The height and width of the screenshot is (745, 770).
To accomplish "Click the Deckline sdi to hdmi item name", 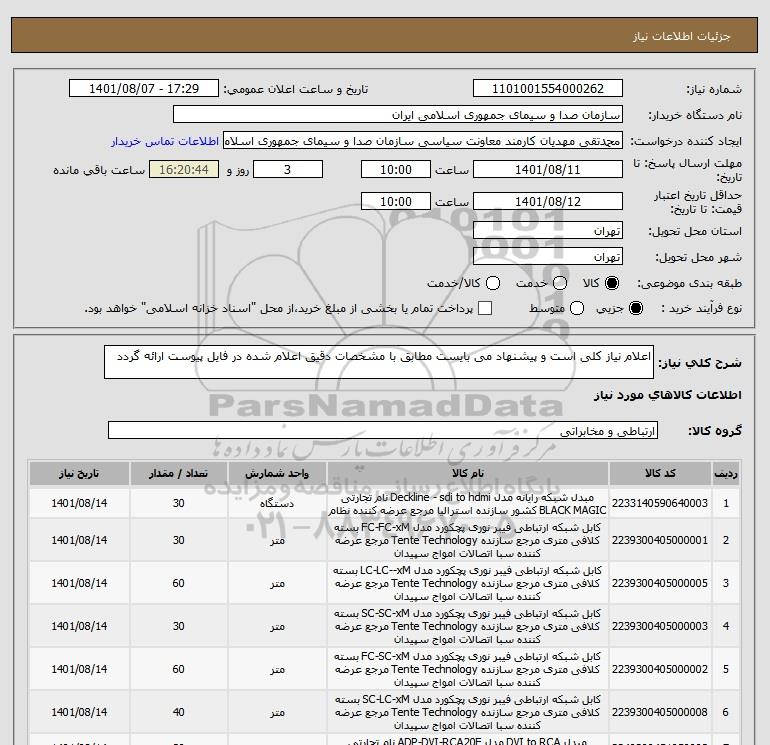I will click(468, 504).
